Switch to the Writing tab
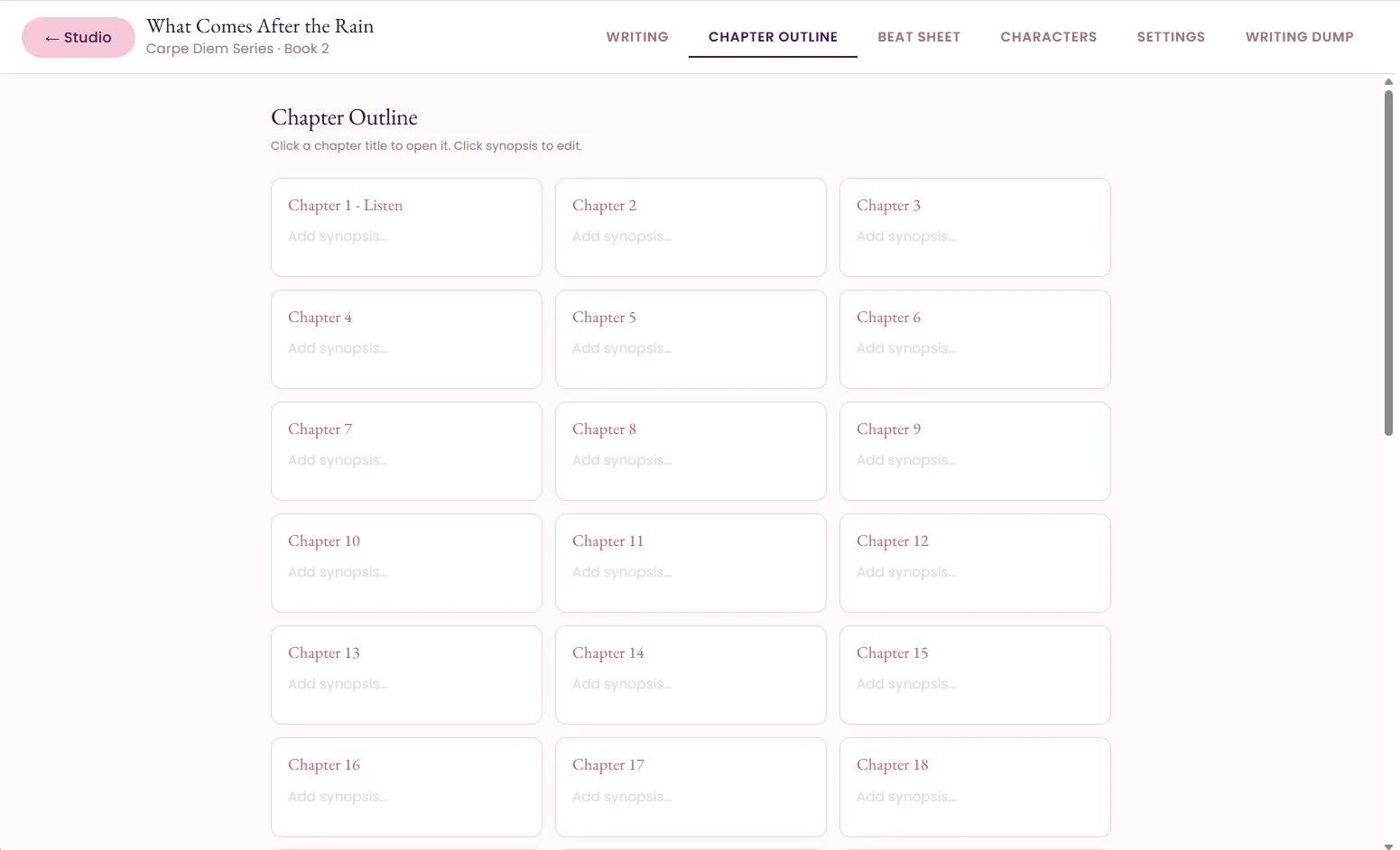 [x=637, y=37]
